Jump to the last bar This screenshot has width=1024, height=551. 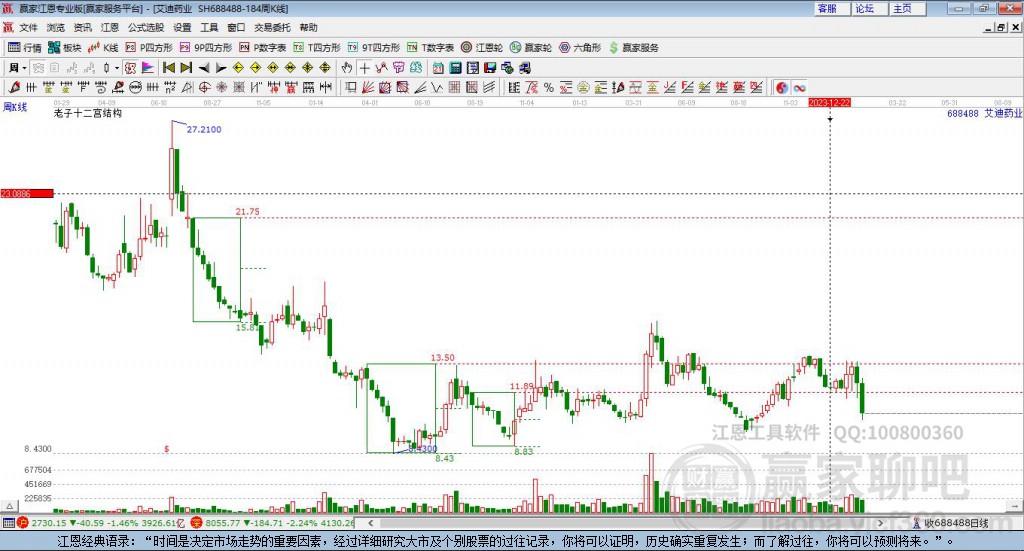[x=186, y=68]
